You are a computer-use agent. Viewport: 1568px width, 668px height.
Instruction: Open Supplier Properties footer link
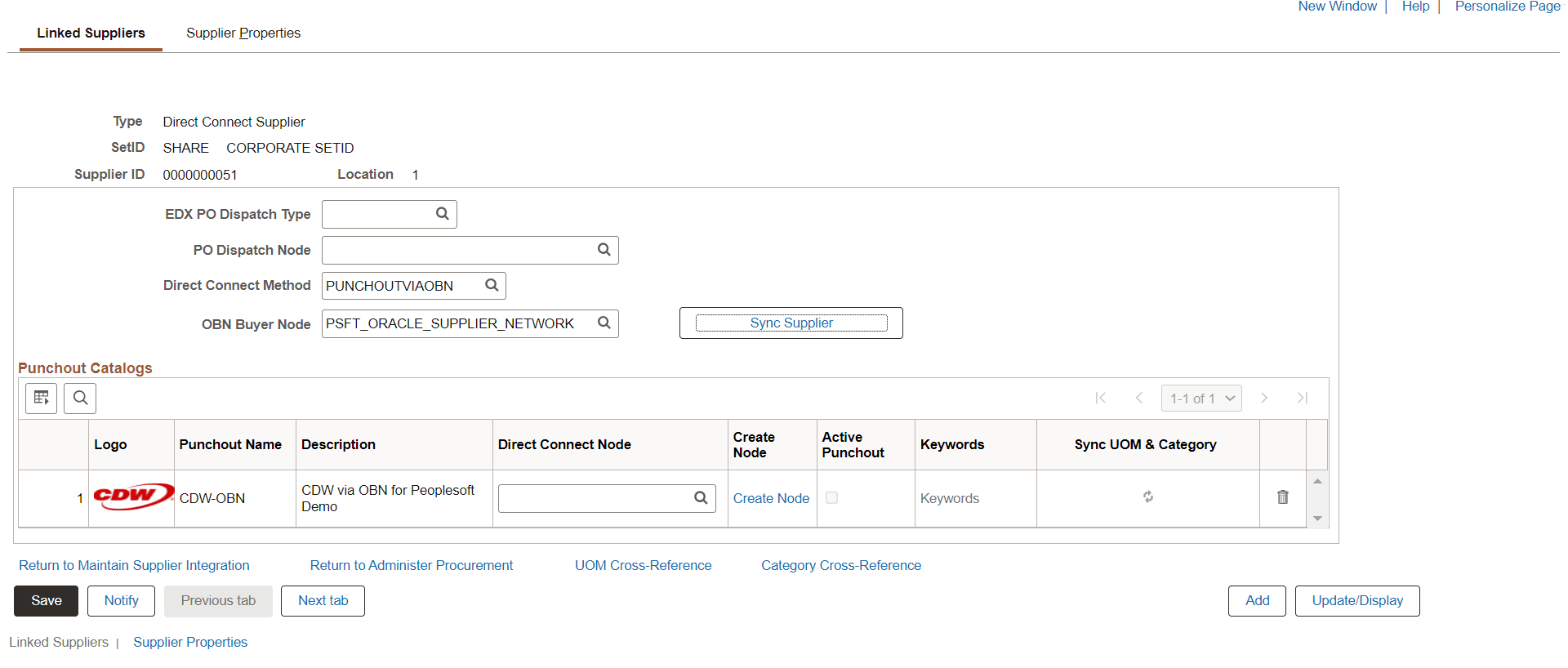[x=190, y=642]
